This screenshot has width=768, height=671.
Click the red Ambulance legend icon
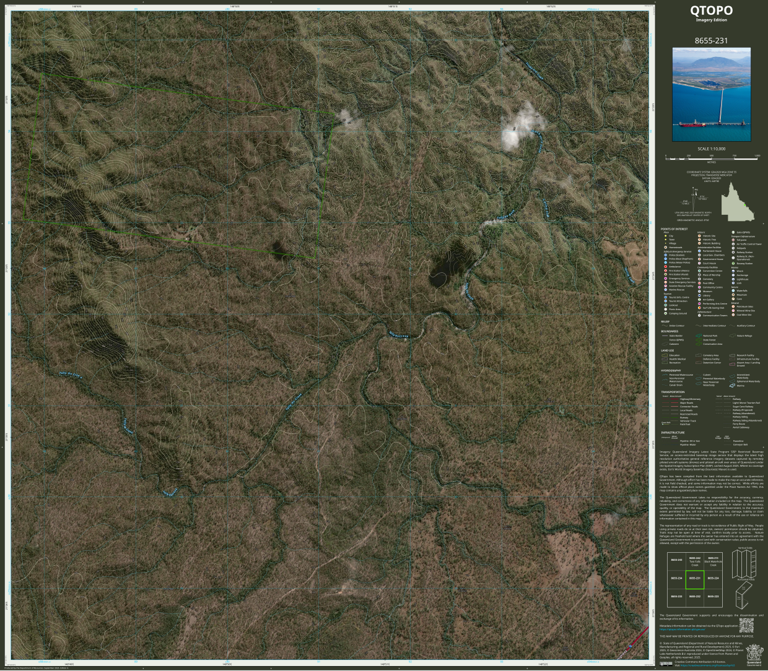pyautogui.click(x=666, y=266)
